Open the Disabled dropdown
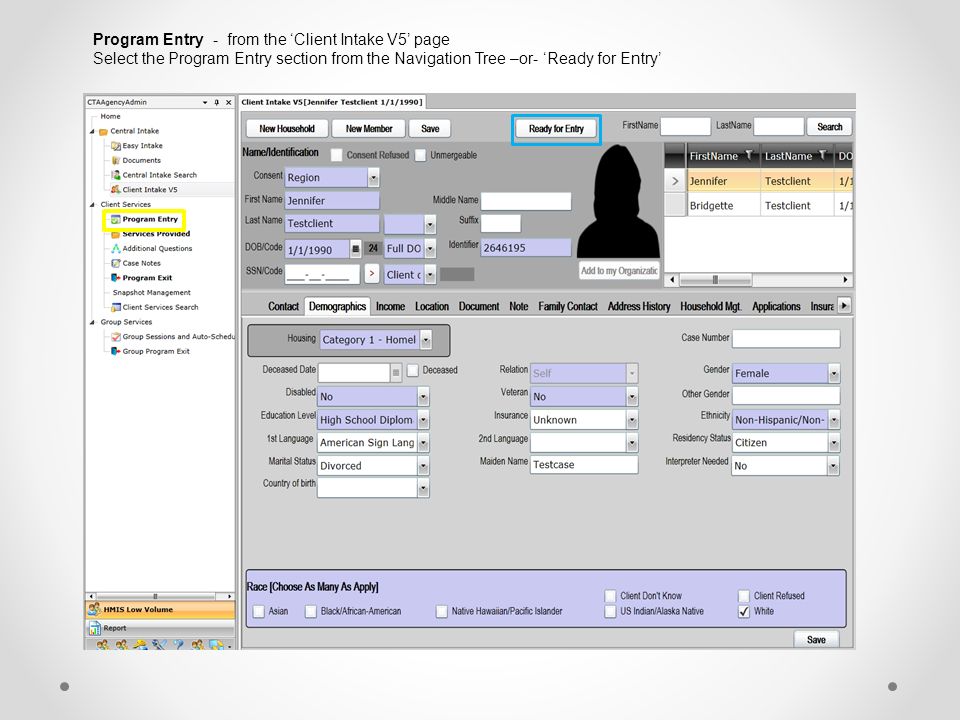960x720 pixels. click(x=423, y=397)
